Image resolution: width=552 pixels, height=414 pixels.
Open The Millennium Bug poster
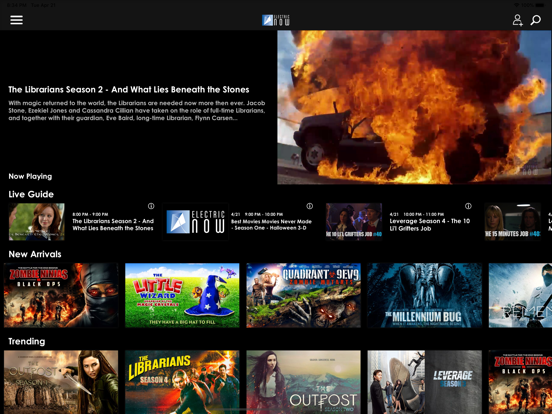(x=425, y=295)
